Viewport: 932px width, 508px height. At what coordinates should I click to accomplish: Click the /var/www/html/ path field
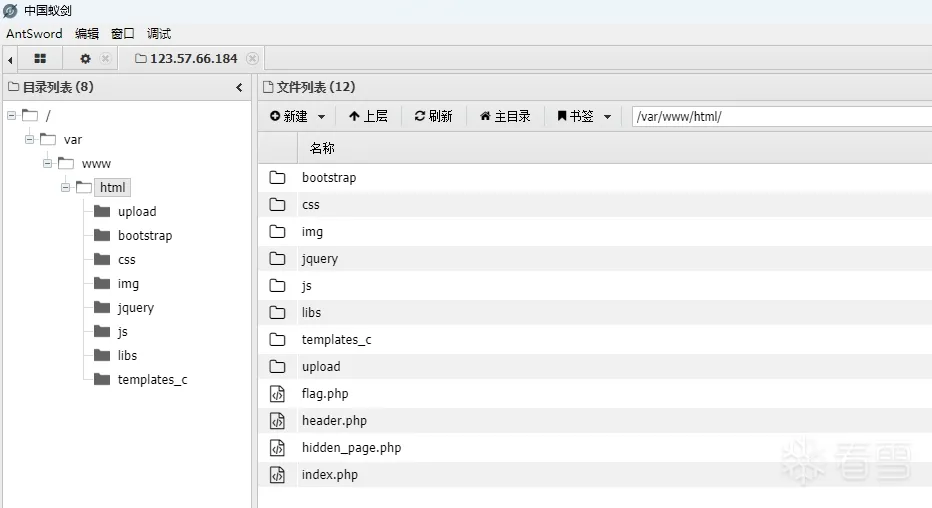click(x=782, y=116)
